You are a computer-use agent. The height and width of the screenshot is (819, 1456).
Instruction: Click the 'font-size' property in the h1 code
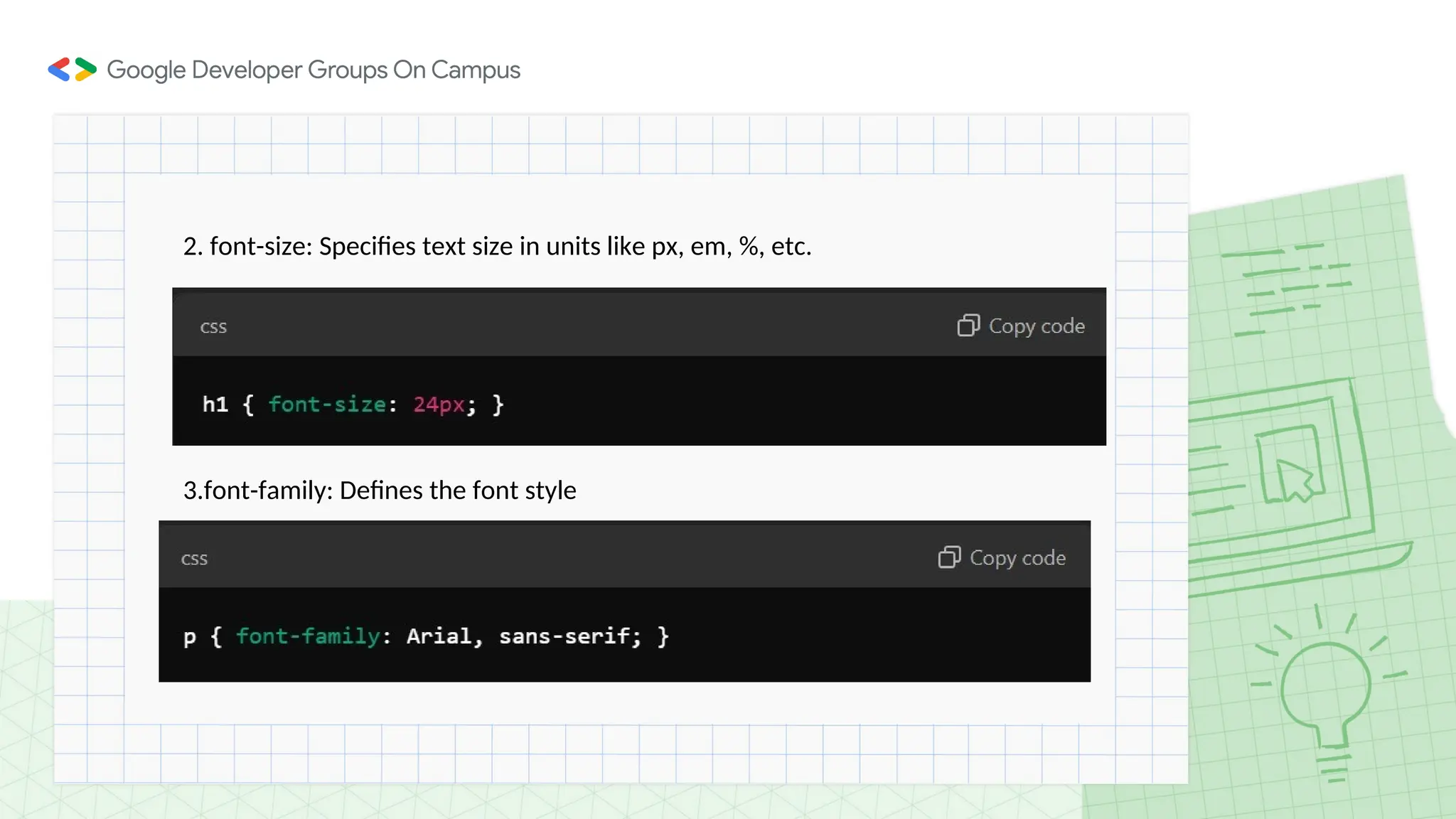point(327,405)
